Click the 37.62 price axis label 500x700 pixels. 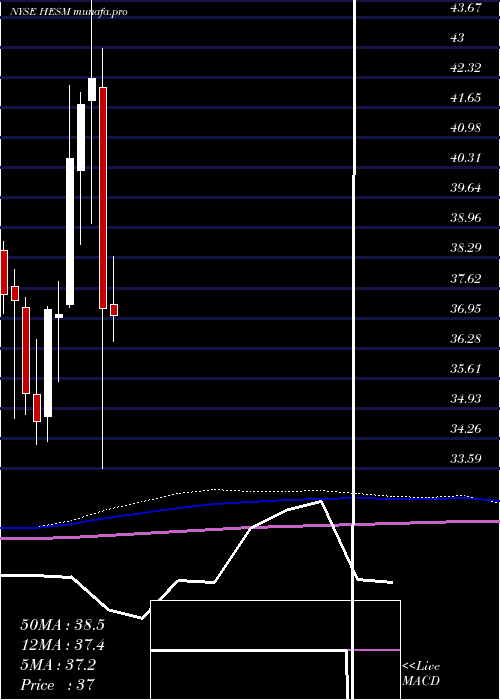click(x=466, y=279)
